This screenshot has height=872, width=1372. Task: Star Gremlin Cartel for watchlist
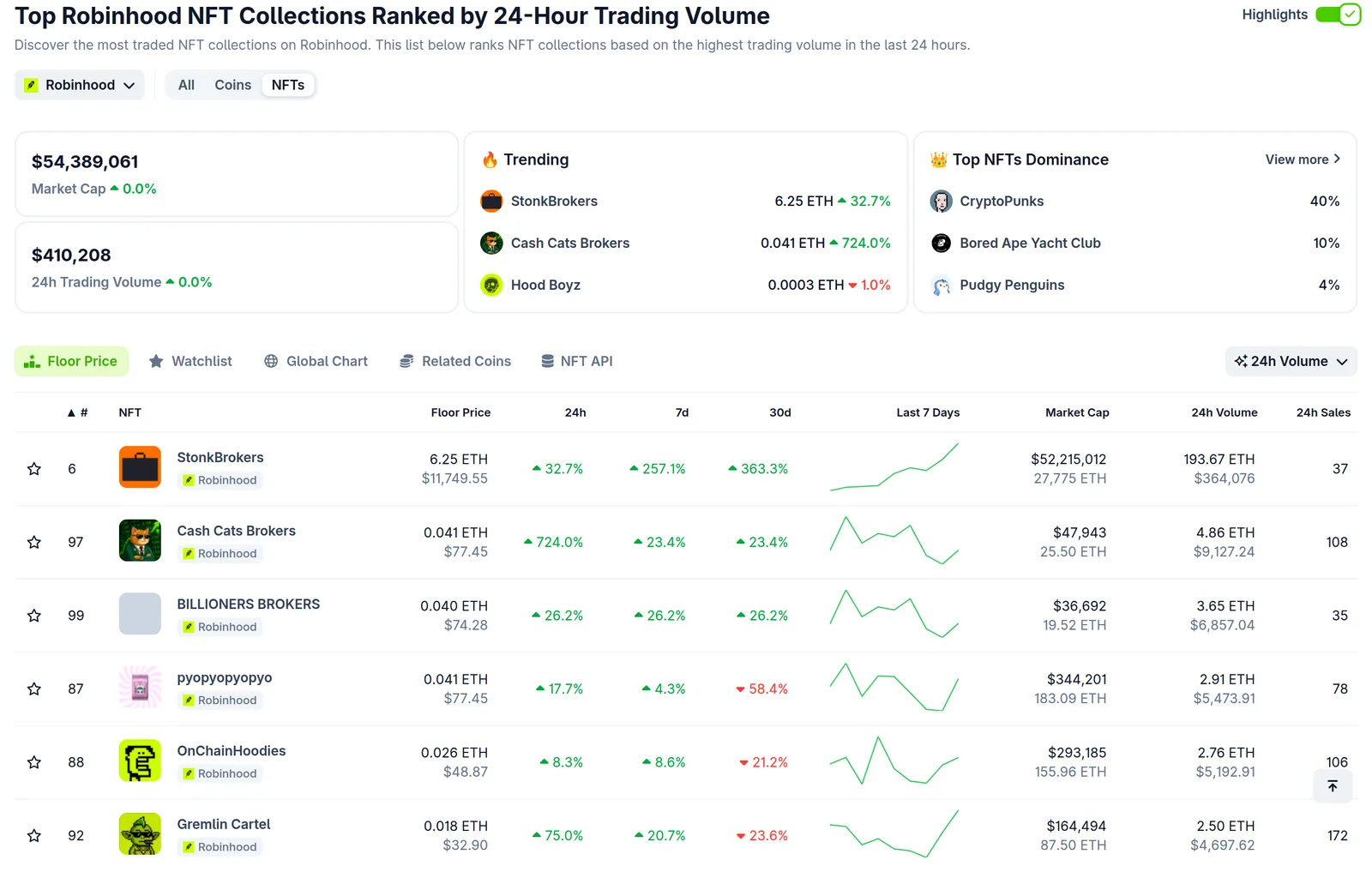(34, 836)
